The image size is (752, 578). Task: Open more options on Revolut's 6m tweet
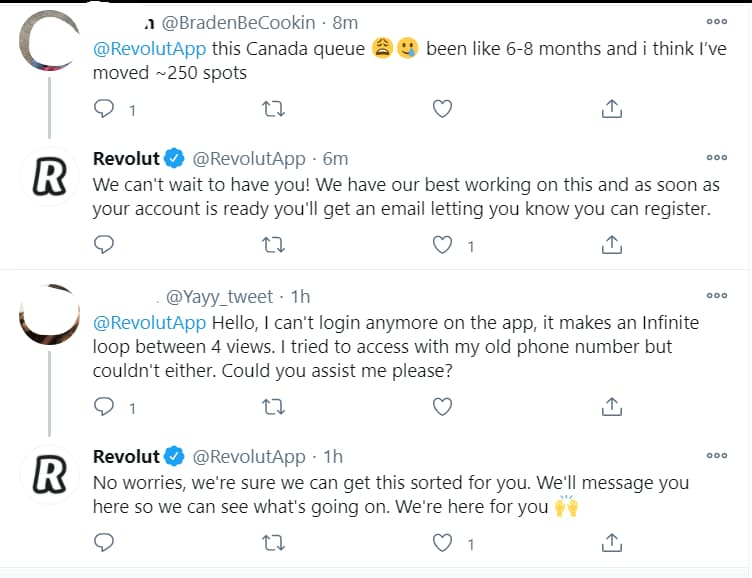(716, 157)
